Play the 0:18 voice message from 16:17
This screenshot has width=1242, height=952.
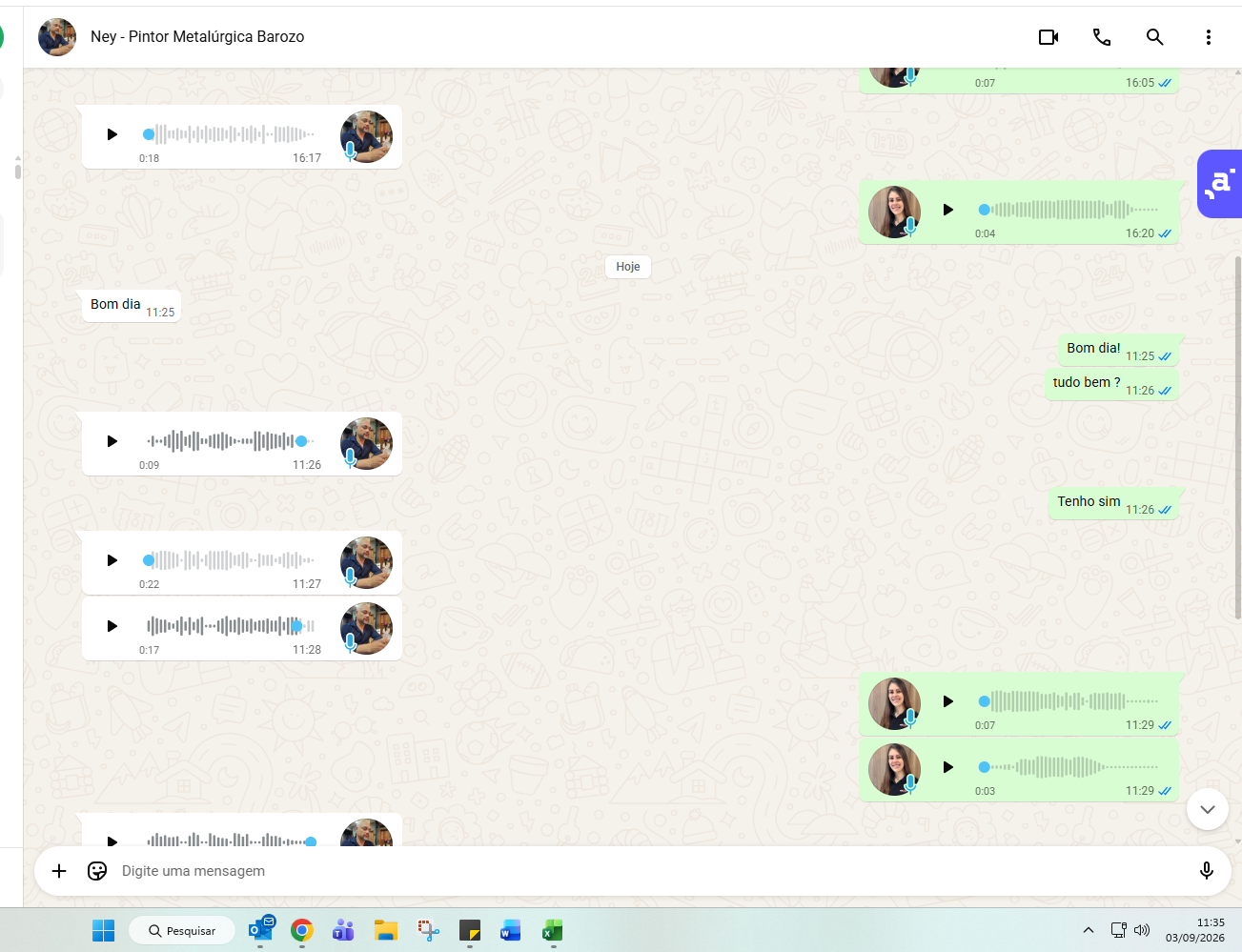coord(112,134)
